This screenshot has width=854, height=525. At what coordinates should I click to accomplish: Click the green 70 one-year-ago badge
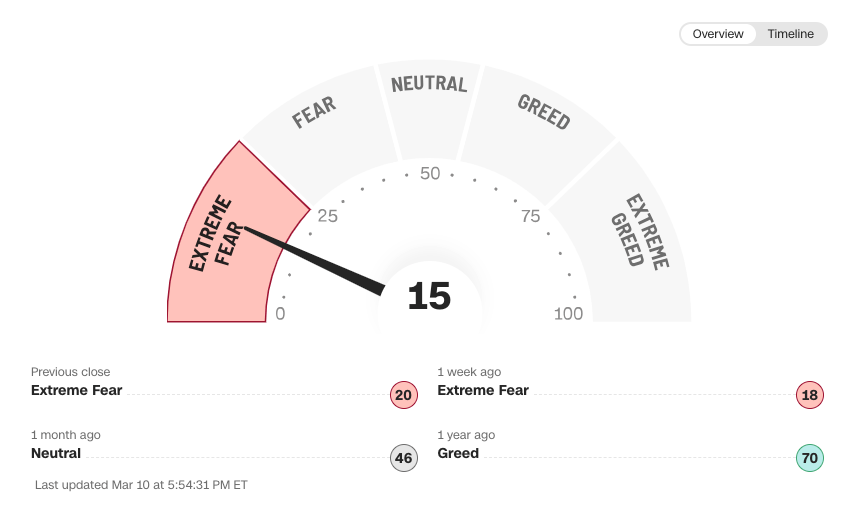809,459
